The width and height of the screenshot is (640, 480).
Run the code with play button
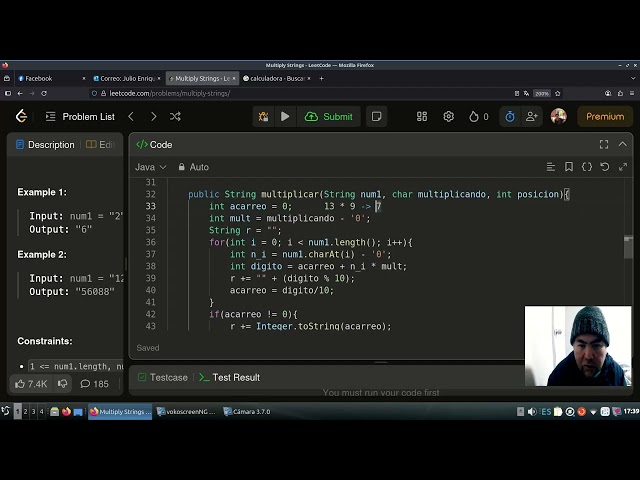tap(285, 117)
